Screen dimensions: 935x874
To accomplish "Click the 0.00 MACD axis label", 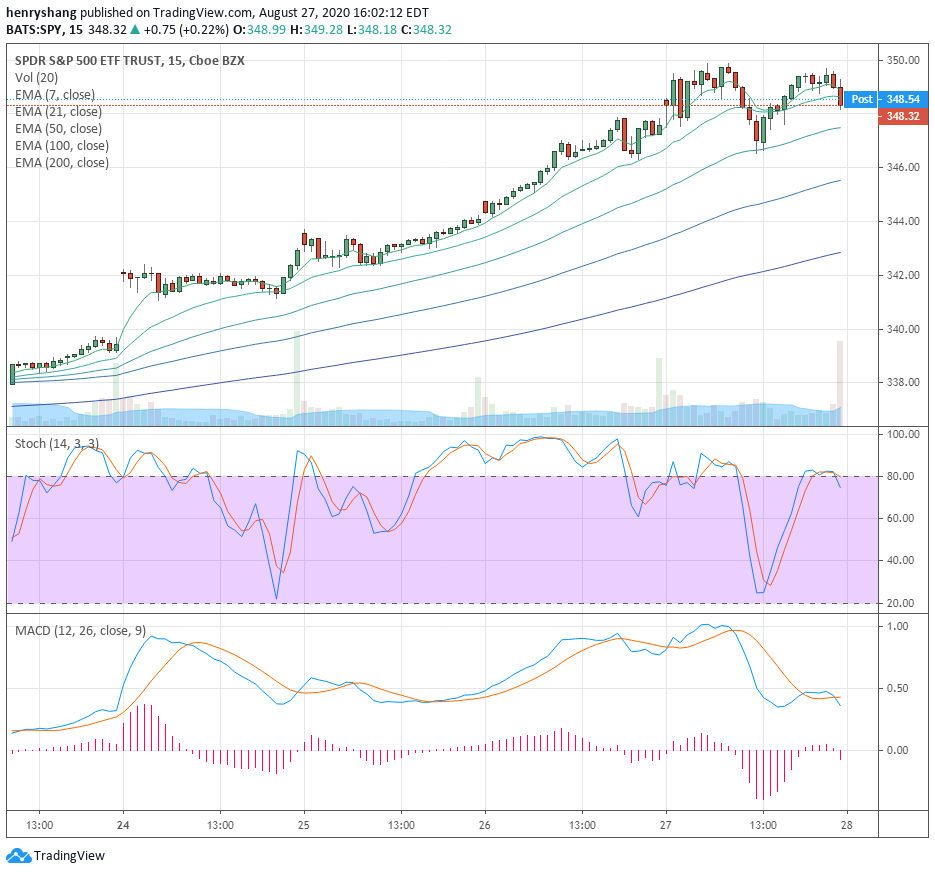I will coord(898,751).
